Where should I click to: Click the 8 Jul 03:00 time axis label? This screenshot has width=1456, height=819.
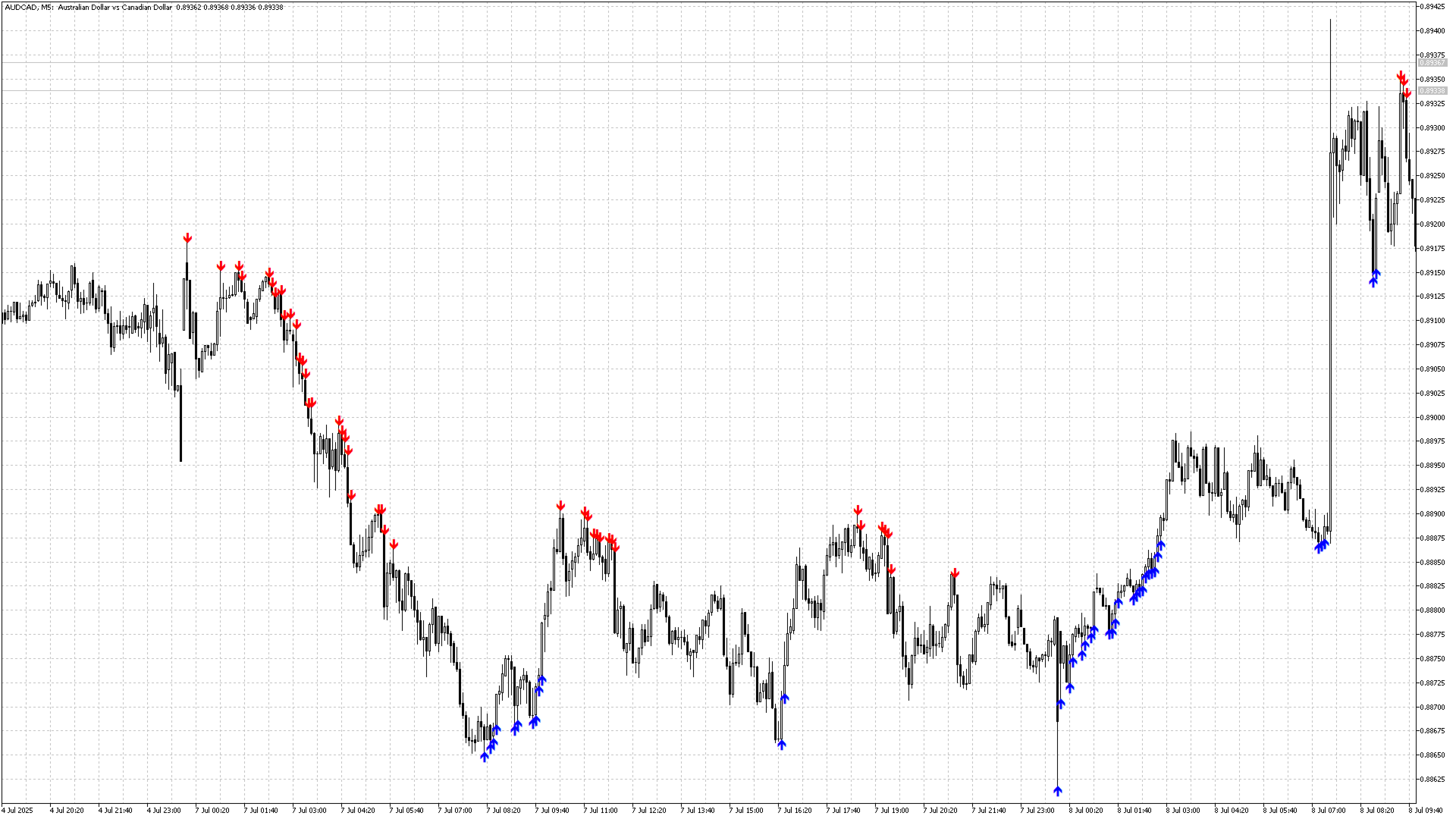[x=1182, y=810]
